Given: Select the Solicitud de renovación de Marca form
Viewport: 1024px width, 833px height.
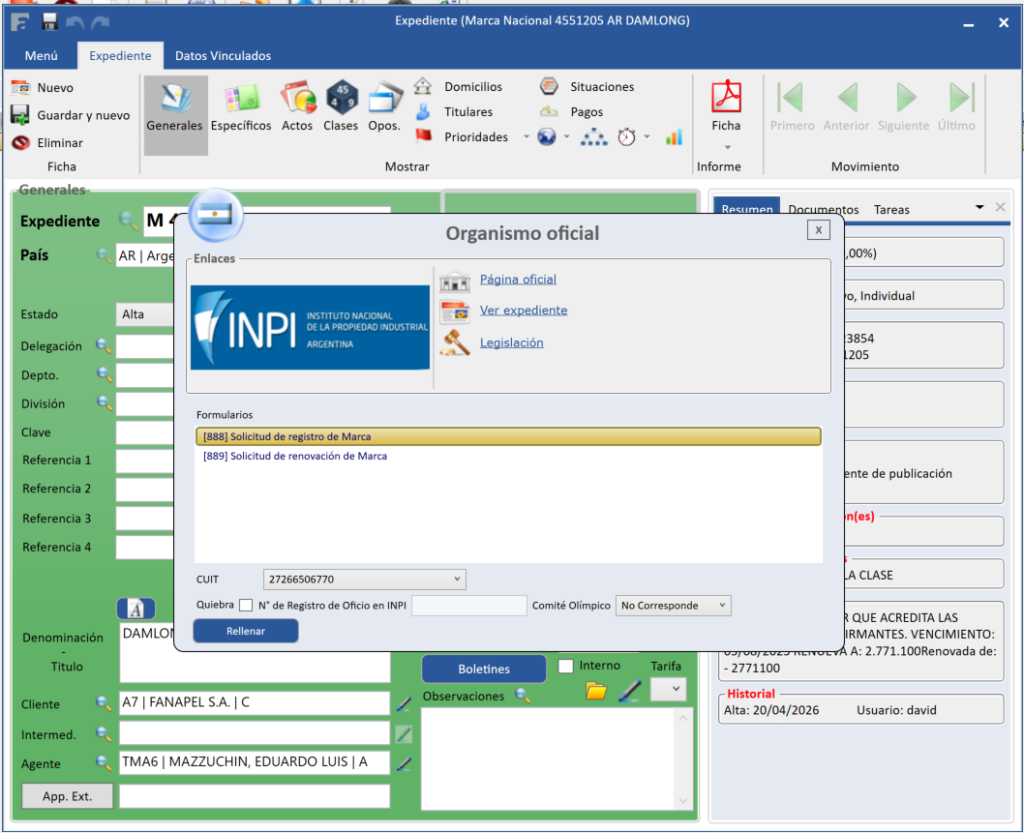Looking at the screenshot, I should 295,456.
